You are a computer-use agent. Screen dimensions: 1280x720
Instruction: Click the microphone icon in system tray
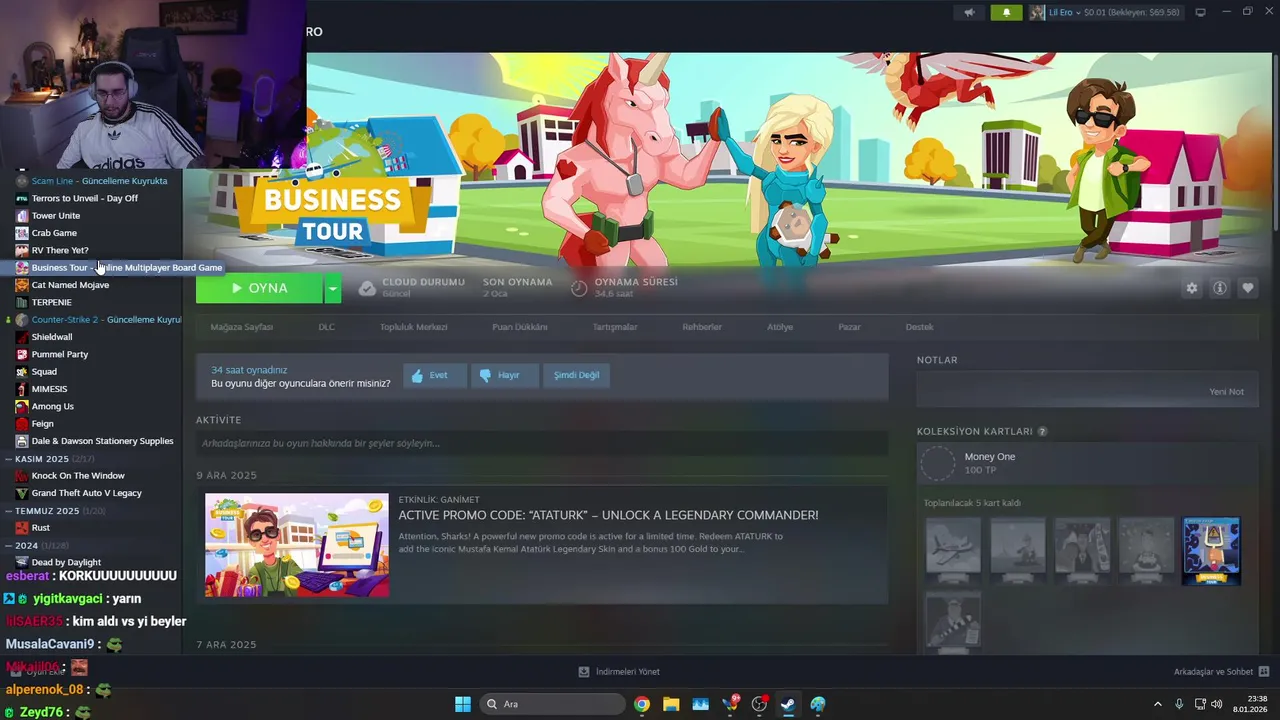tap(1179, 704)
